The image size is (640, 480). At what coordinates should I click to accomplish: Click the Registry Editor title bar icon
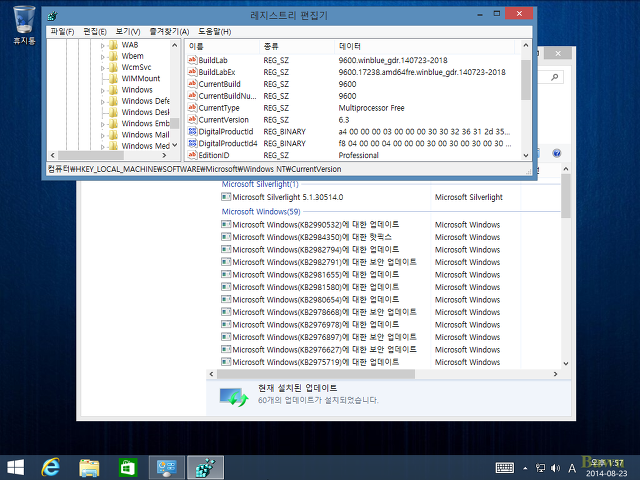[x=52, y=16]
